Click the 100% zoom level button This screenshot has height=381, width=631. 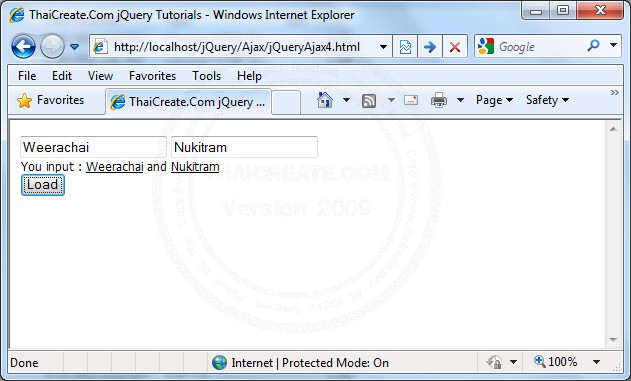(556, 362)
